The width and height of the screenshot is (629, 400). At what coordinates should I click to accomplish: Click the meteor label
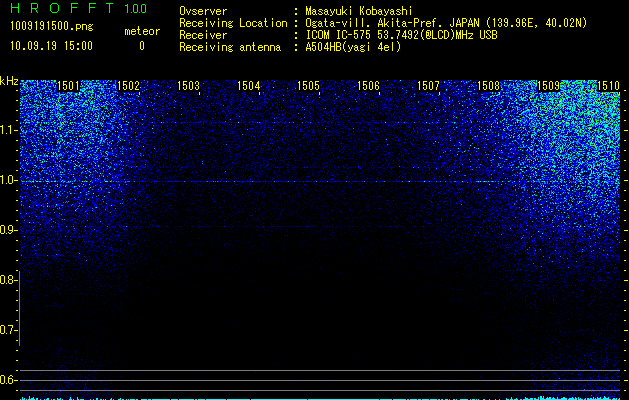[142, 31]
